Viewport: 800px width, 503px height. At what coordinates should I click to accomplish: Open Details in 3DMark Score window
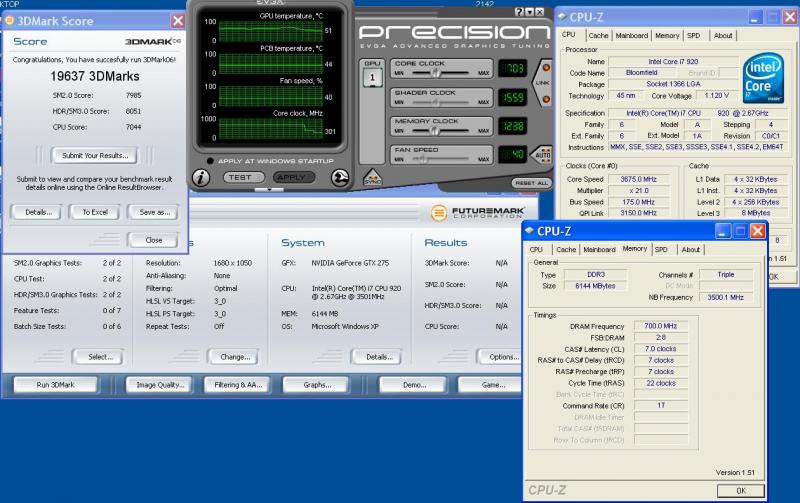click(38, 212)
